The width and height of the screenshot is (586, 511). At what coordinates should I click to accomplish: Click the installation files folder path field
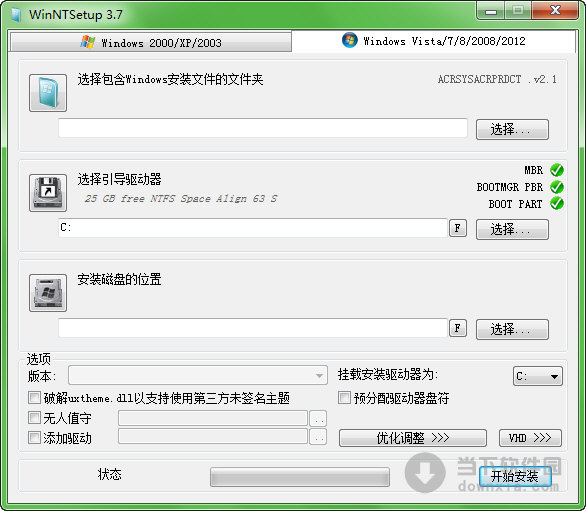(263, 128)
